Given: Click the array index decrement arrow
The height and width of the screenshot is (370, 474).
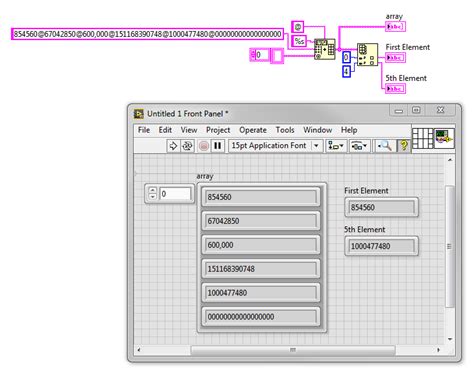Looking at the screenshot, I should coord(152,196).
